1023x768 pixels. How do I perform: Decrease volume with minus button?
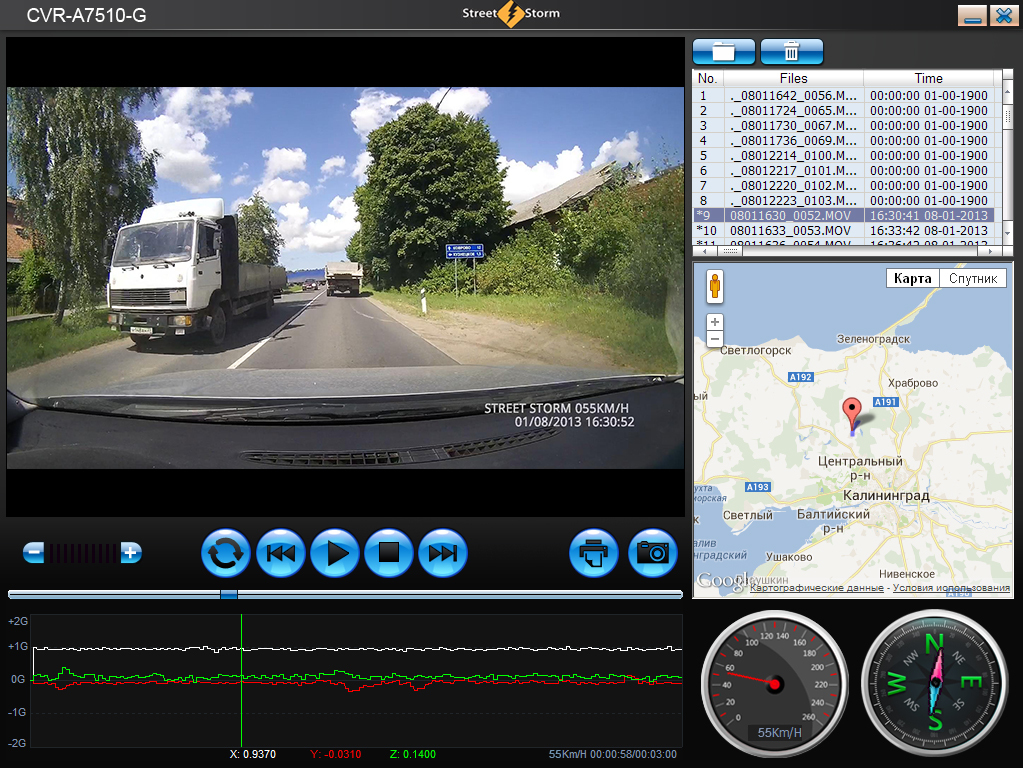pyautogui.click(x=33, y=553)
